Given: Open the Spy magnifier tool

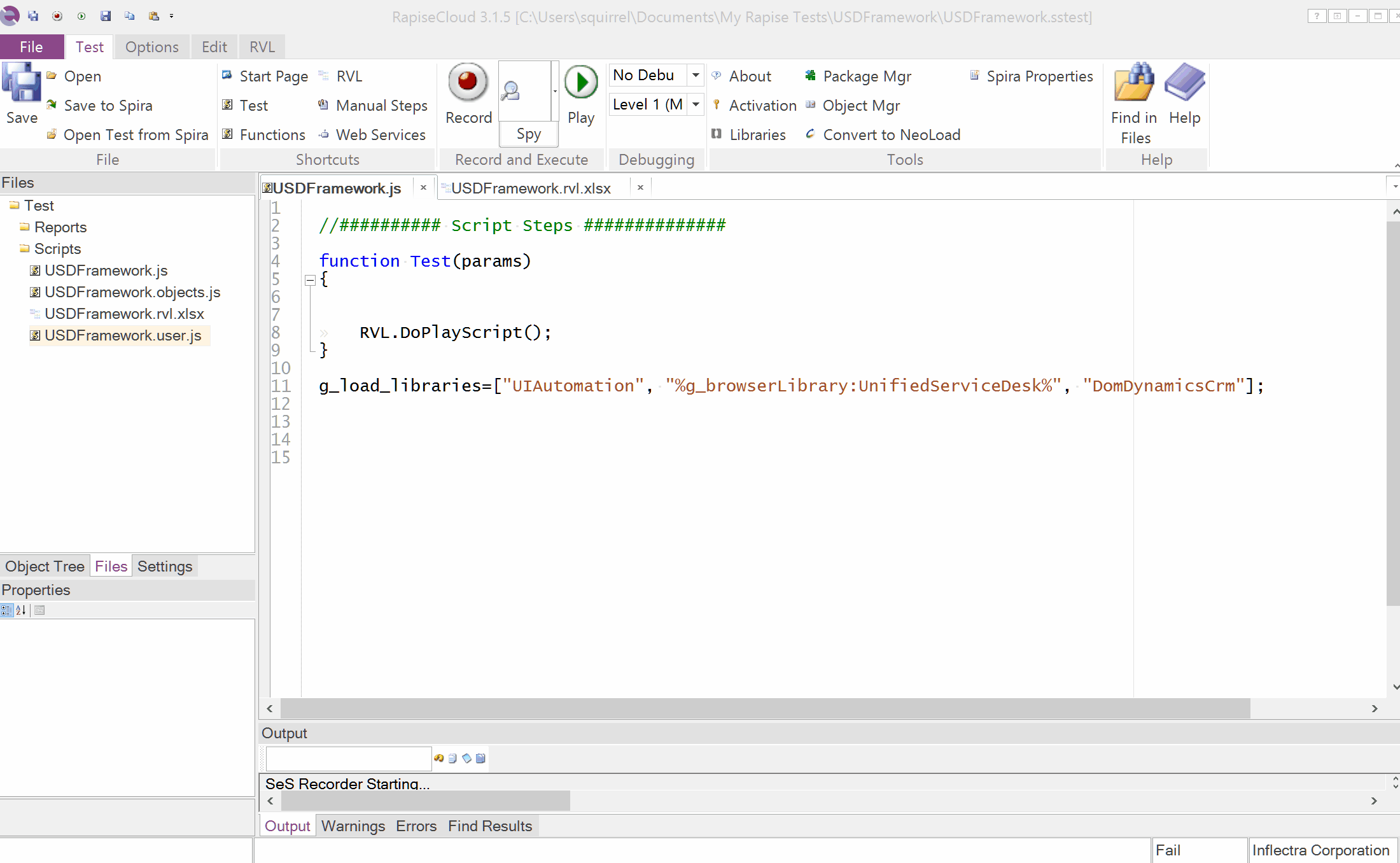Looking at the screenshot, I should [510, 91].
